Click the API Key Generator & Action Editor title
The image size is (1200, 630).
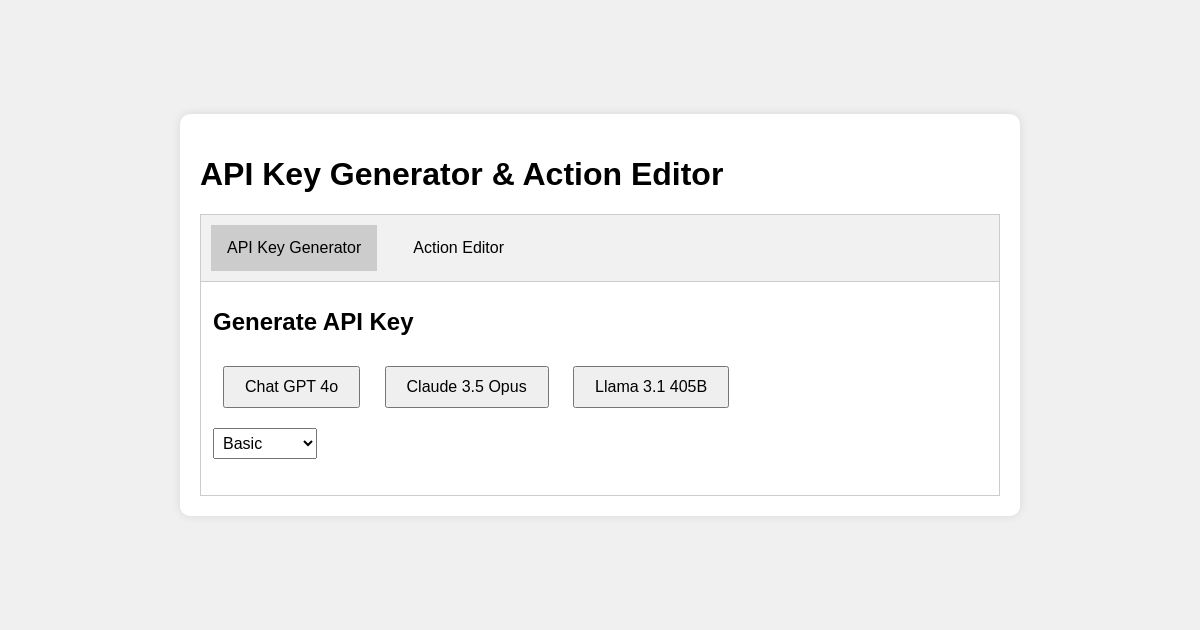(461, 174)
